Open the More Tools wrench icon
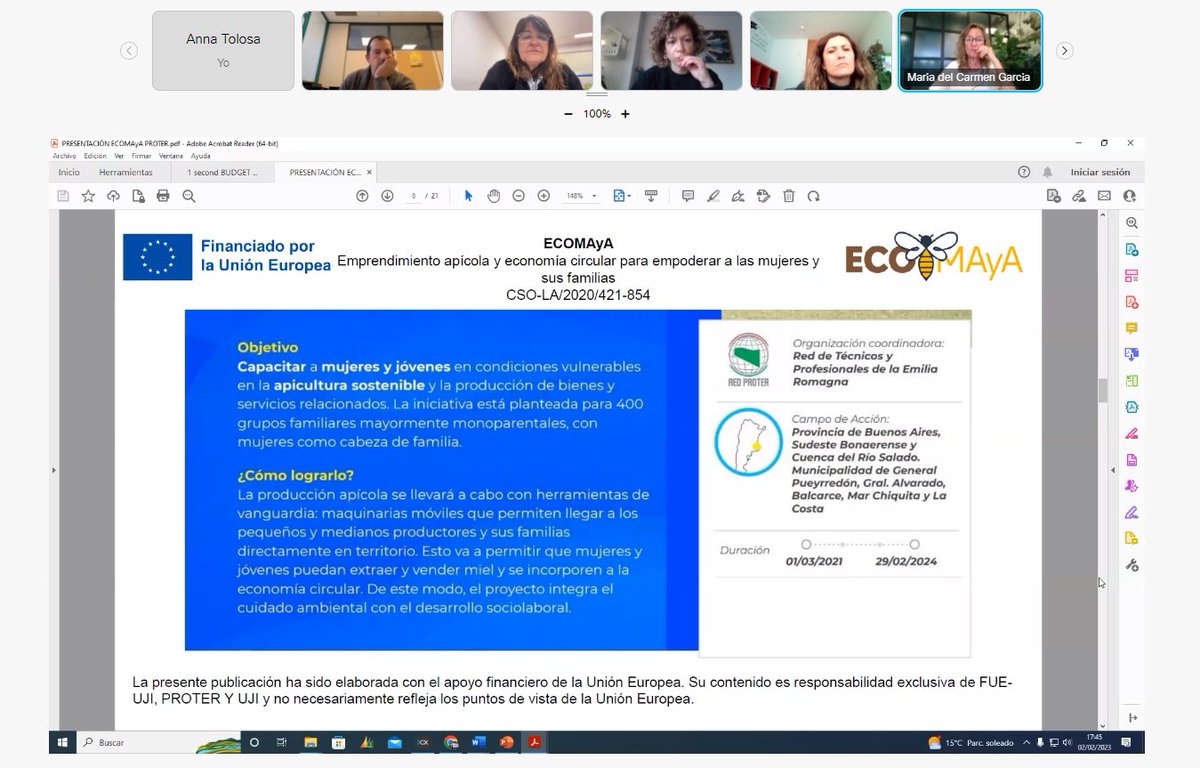This screenshot has height=768, width=1200. point(1132,565)
